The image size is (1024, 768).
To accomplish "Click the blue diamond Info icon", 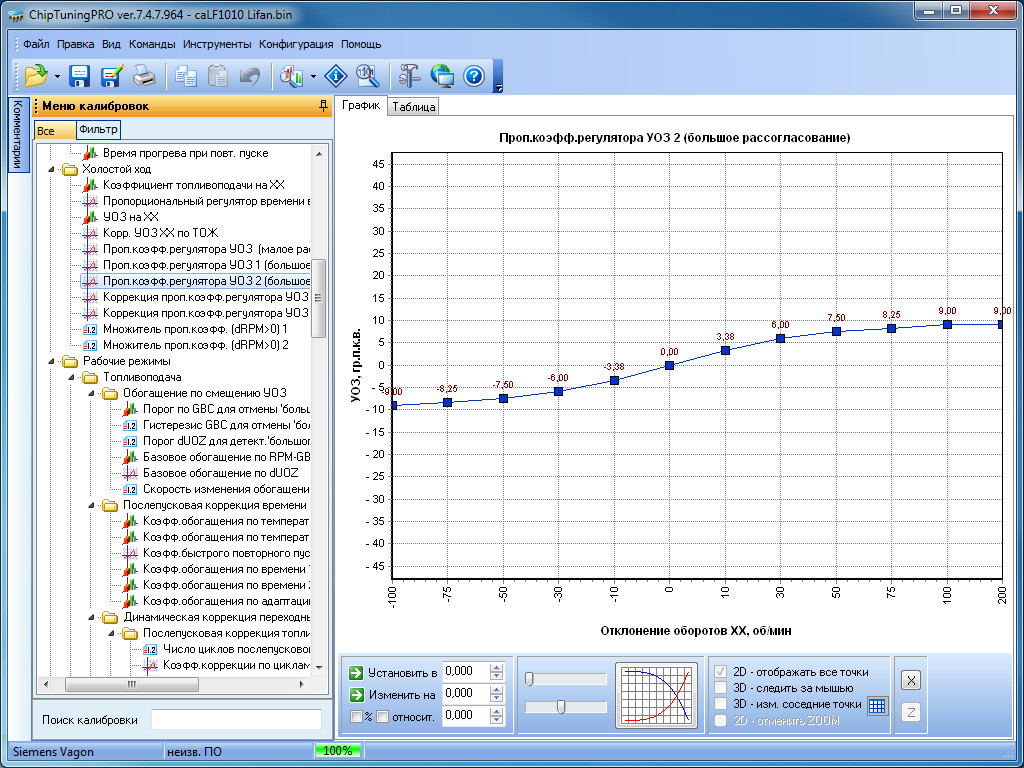I will [x=337, y=75].
